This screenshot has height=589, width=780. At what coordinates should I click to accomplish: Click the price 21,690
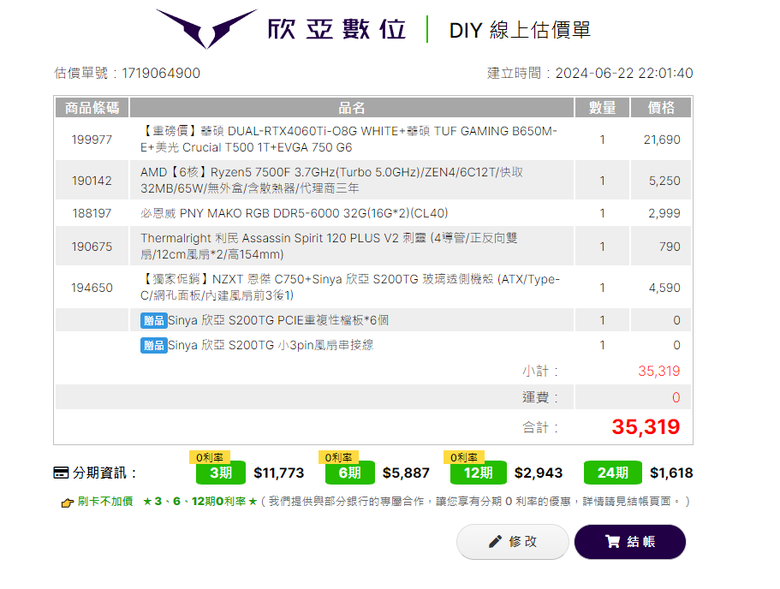pyautogui.click(x=662, y=140)
